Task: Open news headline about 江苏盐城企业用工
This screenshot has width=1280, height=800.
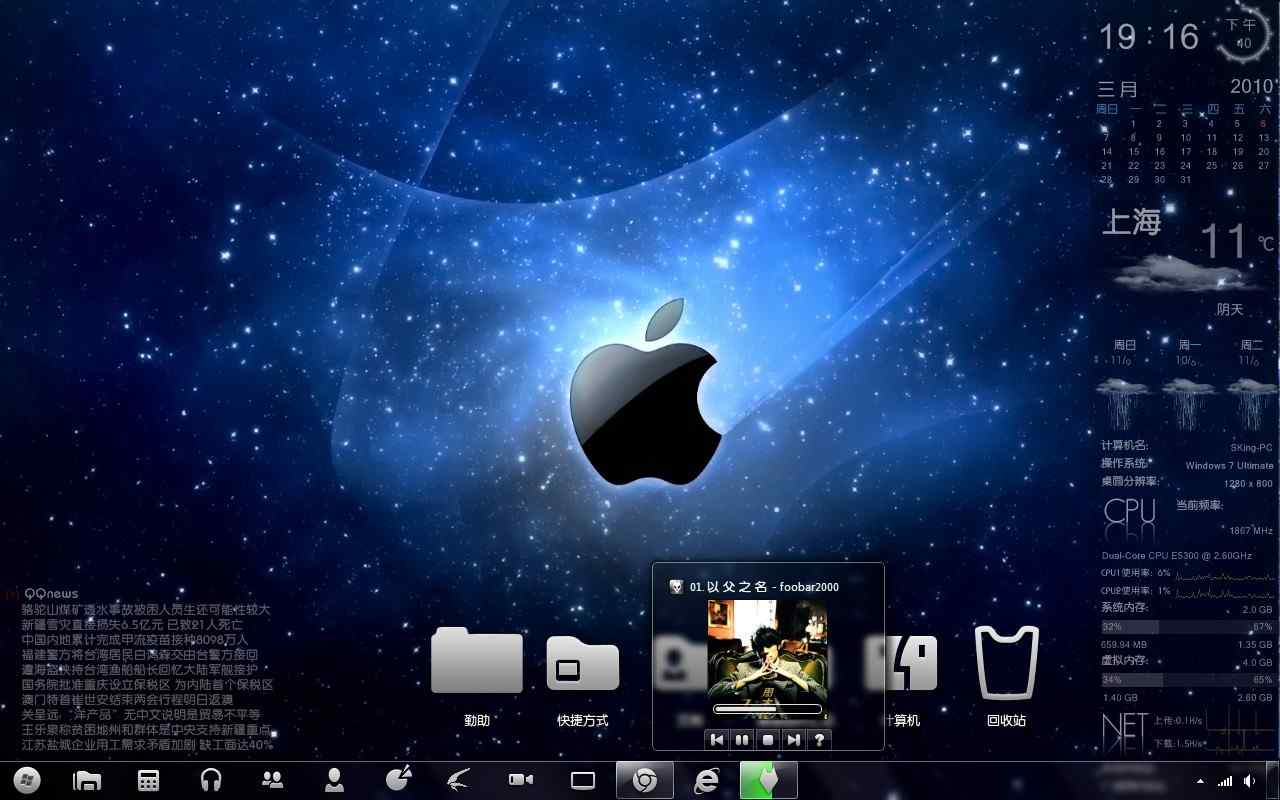Action: [147, 745]
